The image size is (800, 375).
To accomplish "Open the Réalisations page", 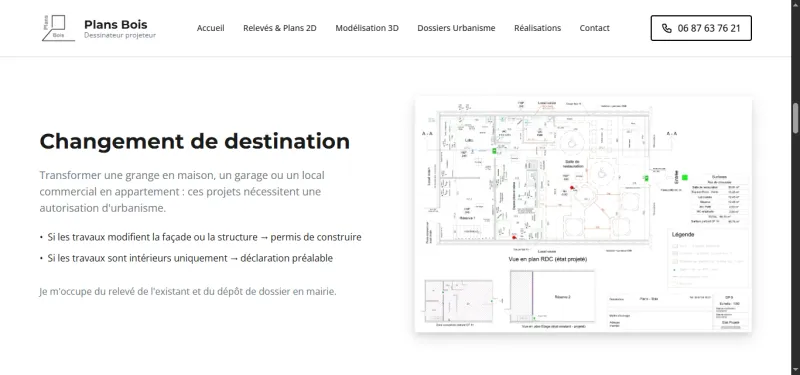I will (x=537, y=28).
